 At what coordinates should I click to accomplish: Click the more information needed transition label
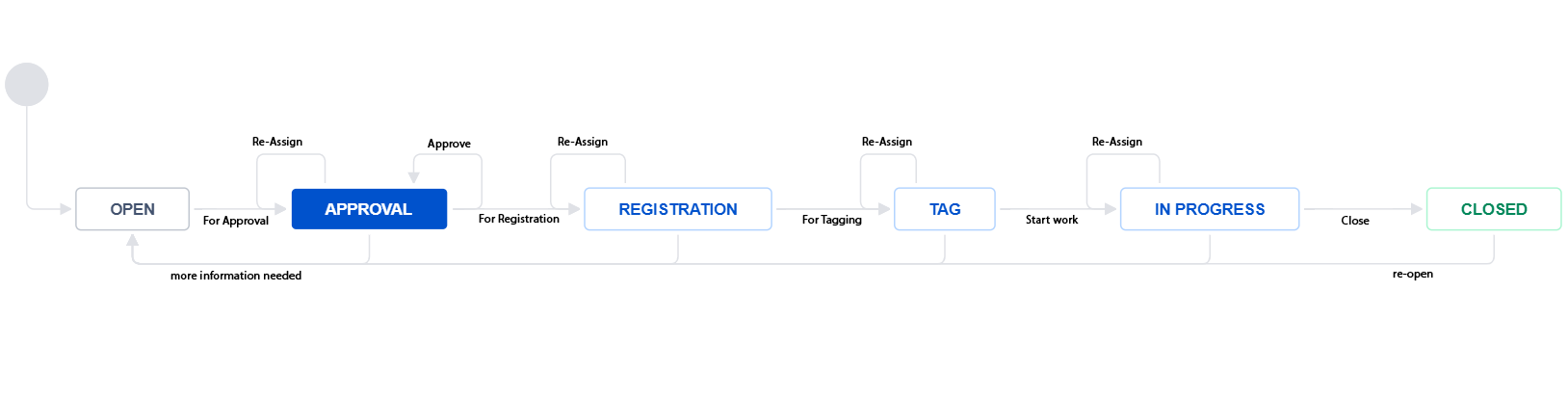236,276
